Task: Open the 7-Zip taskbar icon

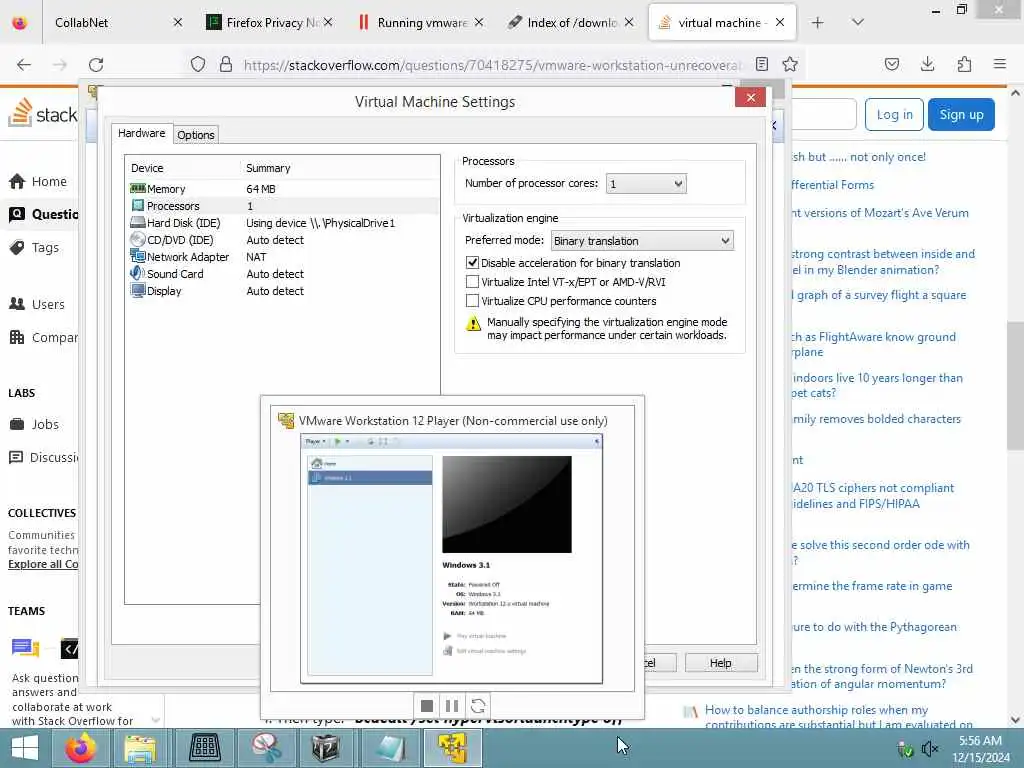Action: point(326,748)
